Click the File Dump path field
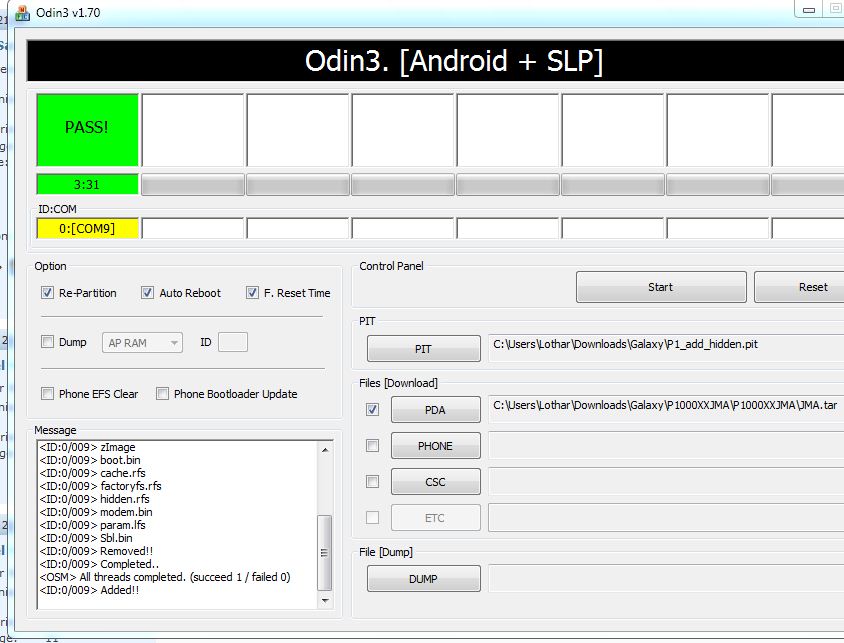The width and height of the screenshot is (844, 643). [x=666, y=578]
